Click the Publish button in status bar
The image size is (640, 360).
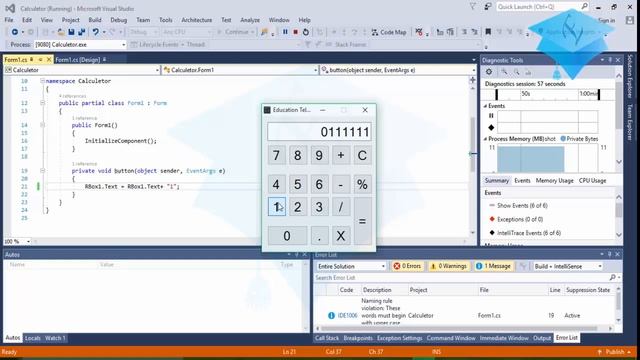pyautogui.click(x=614, y=352)
